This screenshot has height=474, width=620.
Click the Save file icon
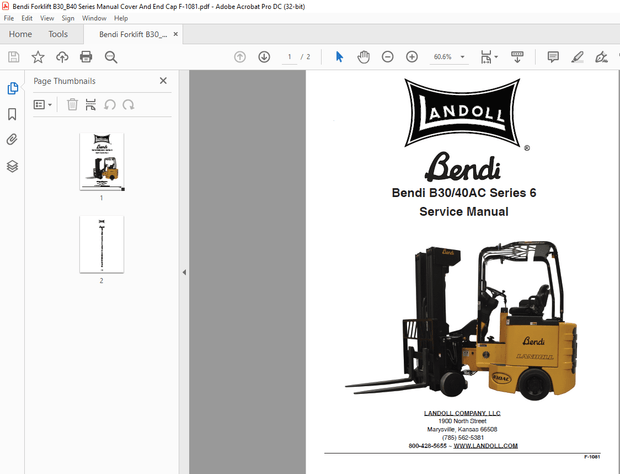[13, 57]
